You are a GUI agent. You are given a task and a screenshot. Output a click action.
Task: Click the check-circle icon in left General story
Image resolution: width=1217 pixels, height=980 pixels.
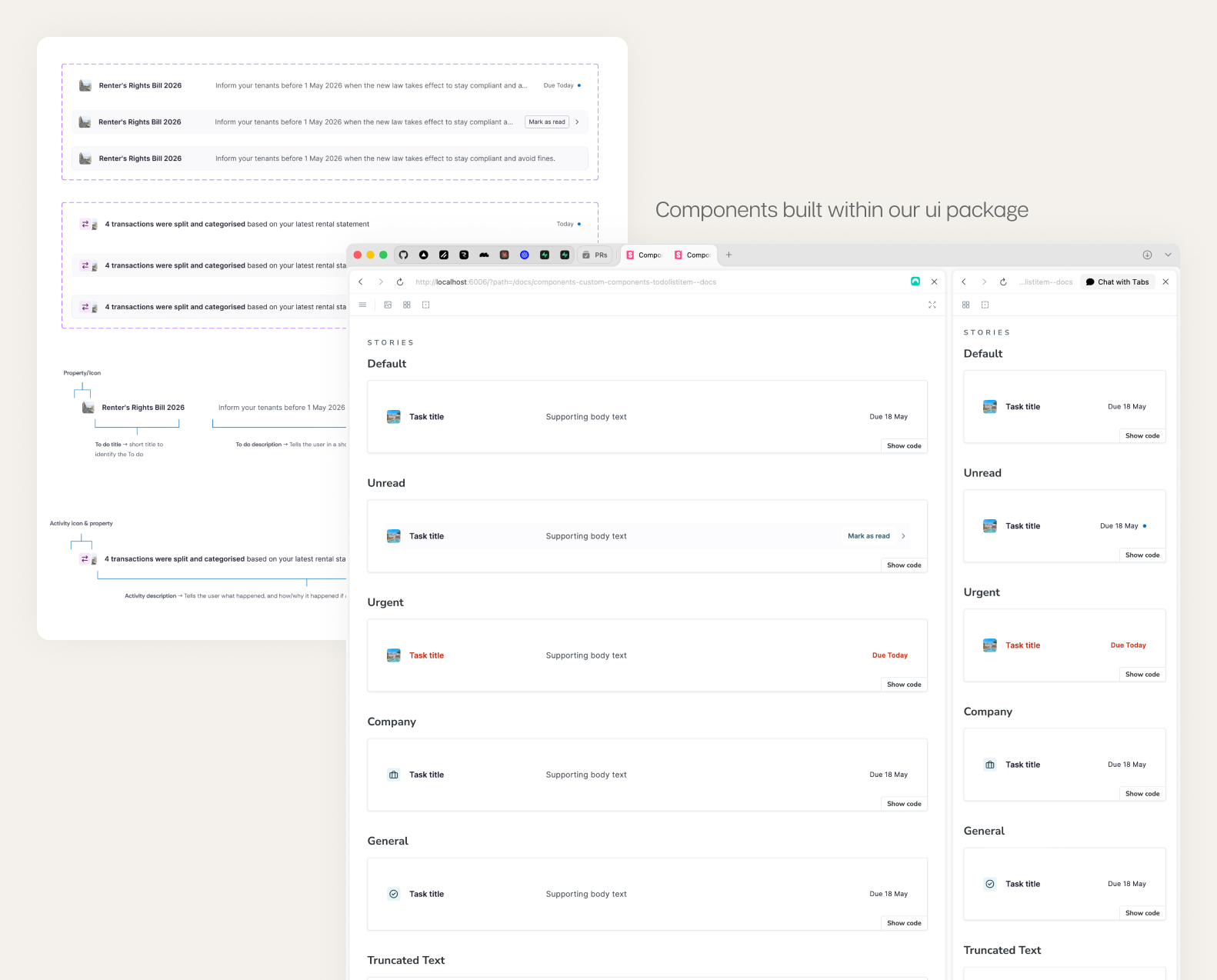[394, 894]
